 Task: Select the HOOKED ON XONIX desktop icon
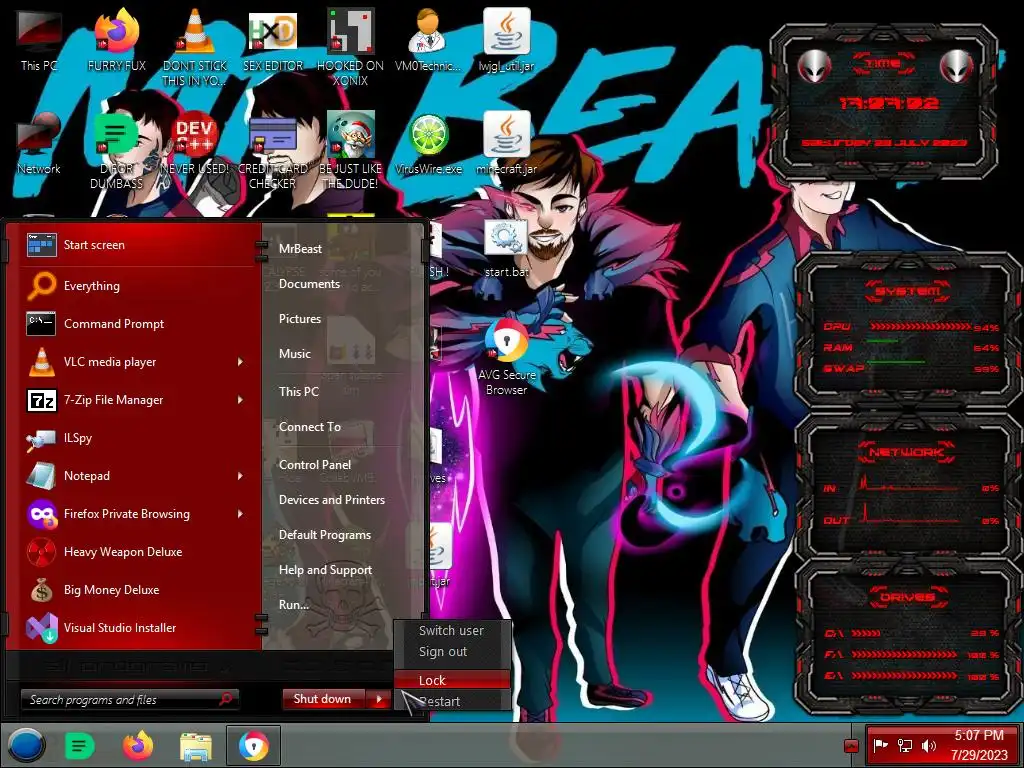[350, 47]
